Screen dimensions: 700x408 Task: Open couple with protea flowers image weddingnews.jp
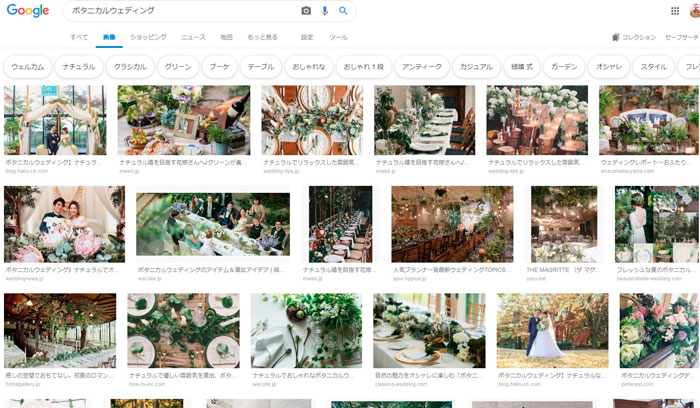coord(64,224)
